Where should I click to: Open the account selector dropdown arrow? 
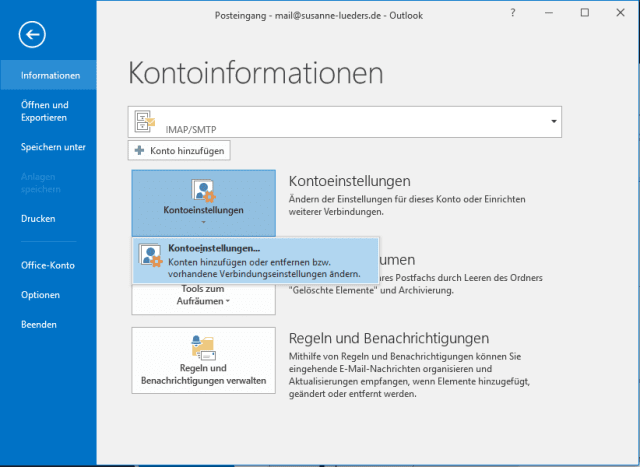tap(554, 121)
